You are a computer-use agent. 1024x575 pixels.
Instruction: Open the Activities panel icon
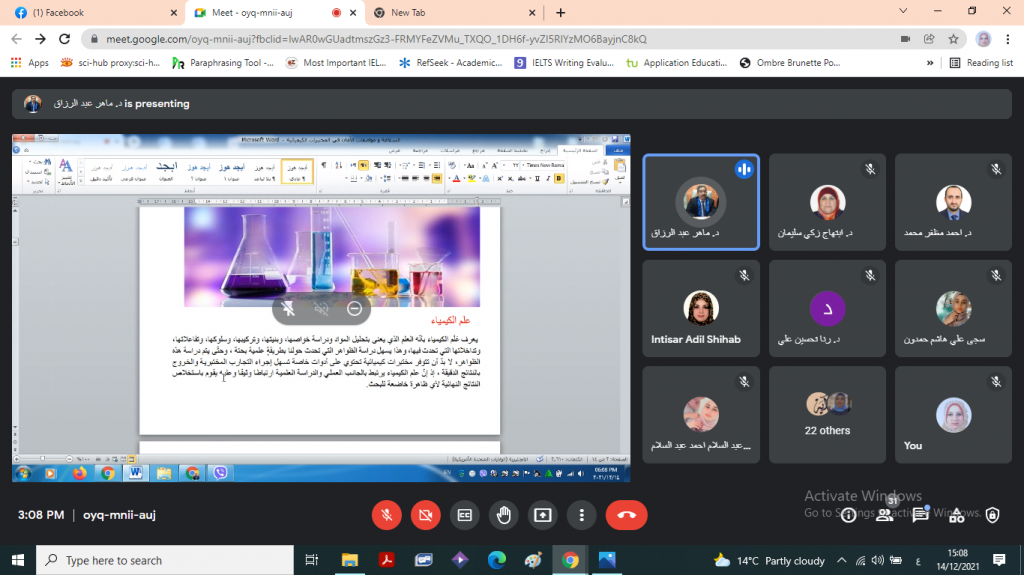(956, 515)
